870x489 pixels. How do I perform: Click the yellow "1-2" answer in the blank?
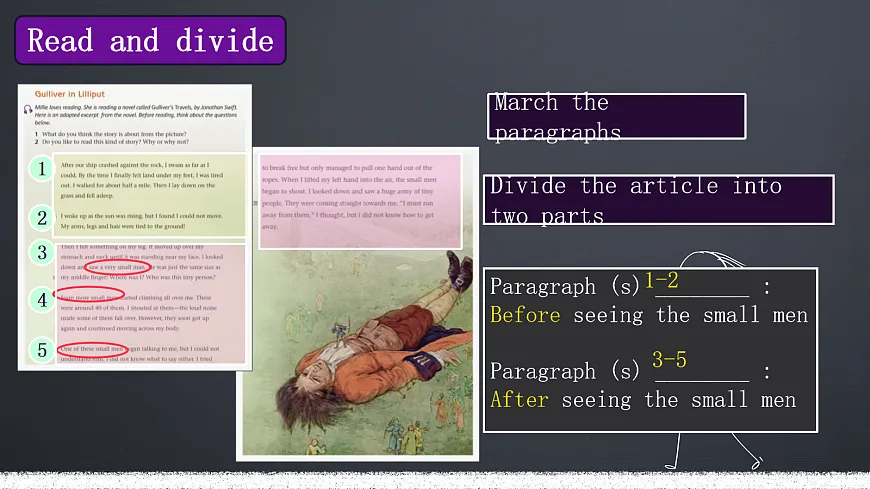click(662, 281)
